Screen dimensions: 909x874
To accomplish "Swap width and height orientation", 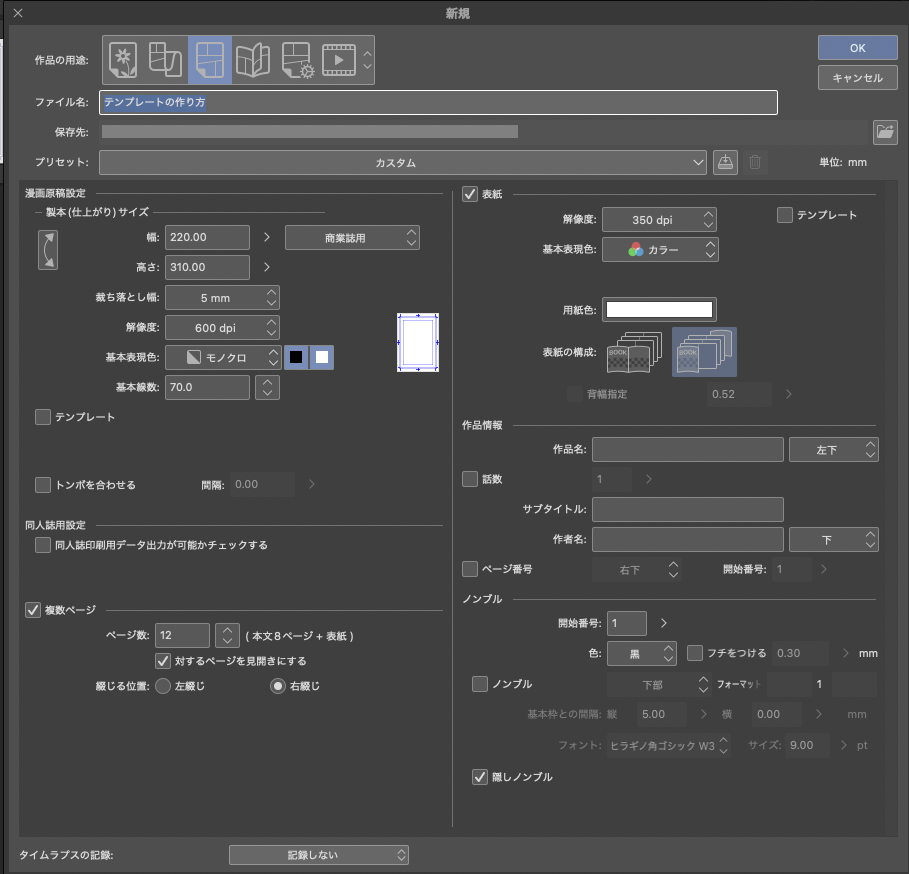I will tap(47, 250).
